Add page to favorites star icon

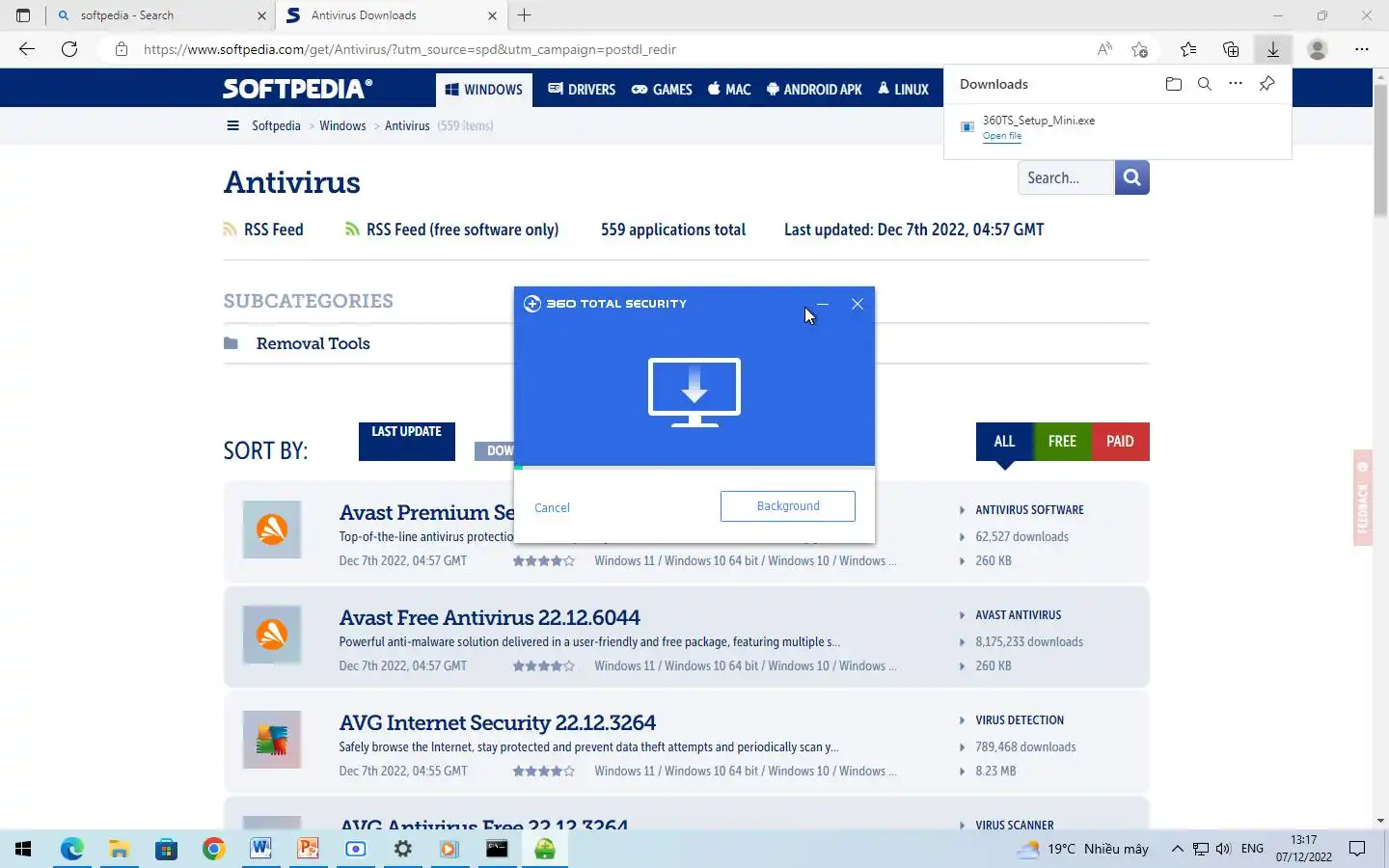coord(1140,49)
